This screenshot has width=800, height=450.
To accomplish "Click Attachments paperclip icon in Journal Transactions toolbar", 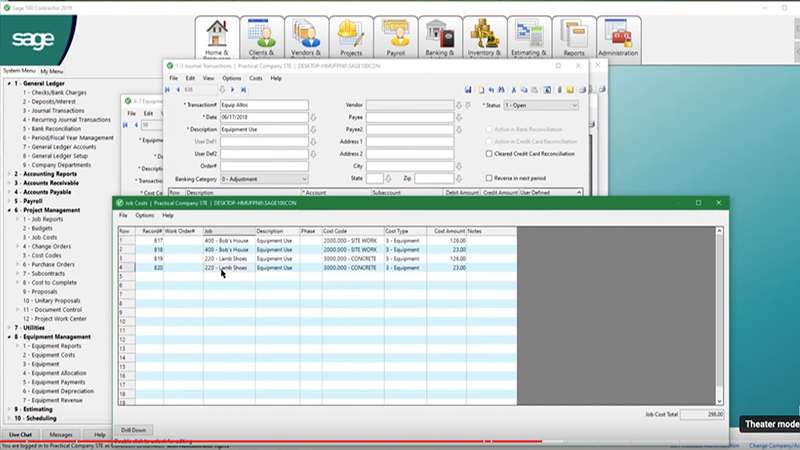I will click(560, 90).
